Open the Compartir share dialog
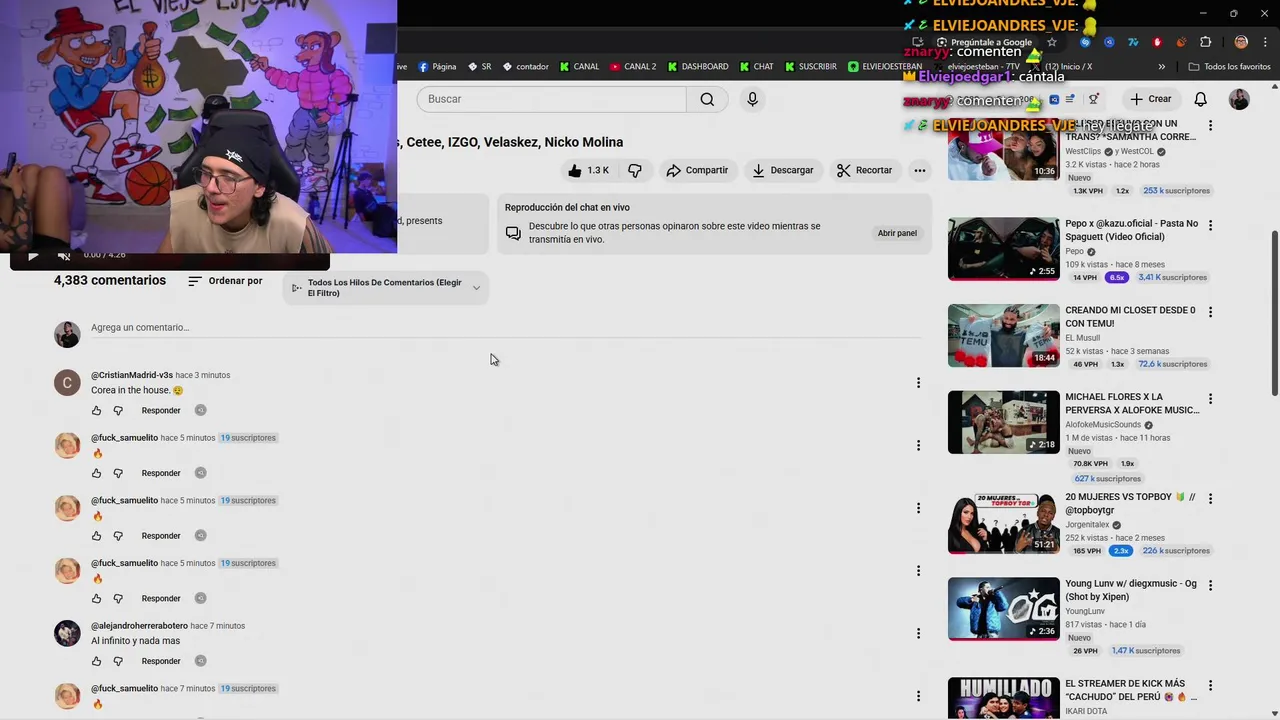1280x720 pixels. 697,170
